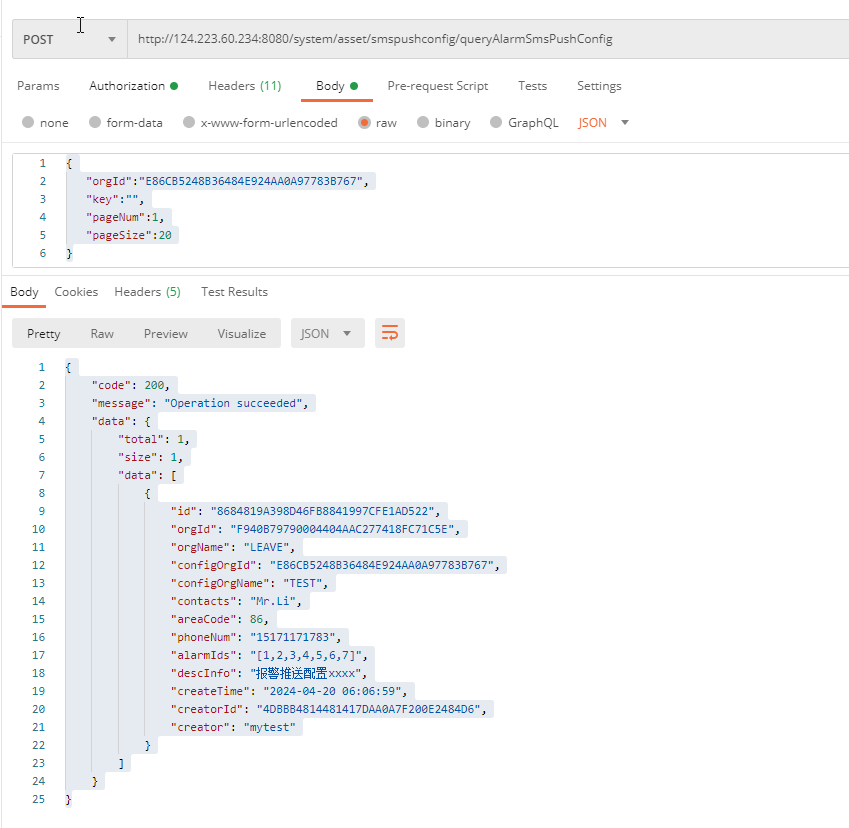
Task: View the response Cookies tab
Action: 76,292
